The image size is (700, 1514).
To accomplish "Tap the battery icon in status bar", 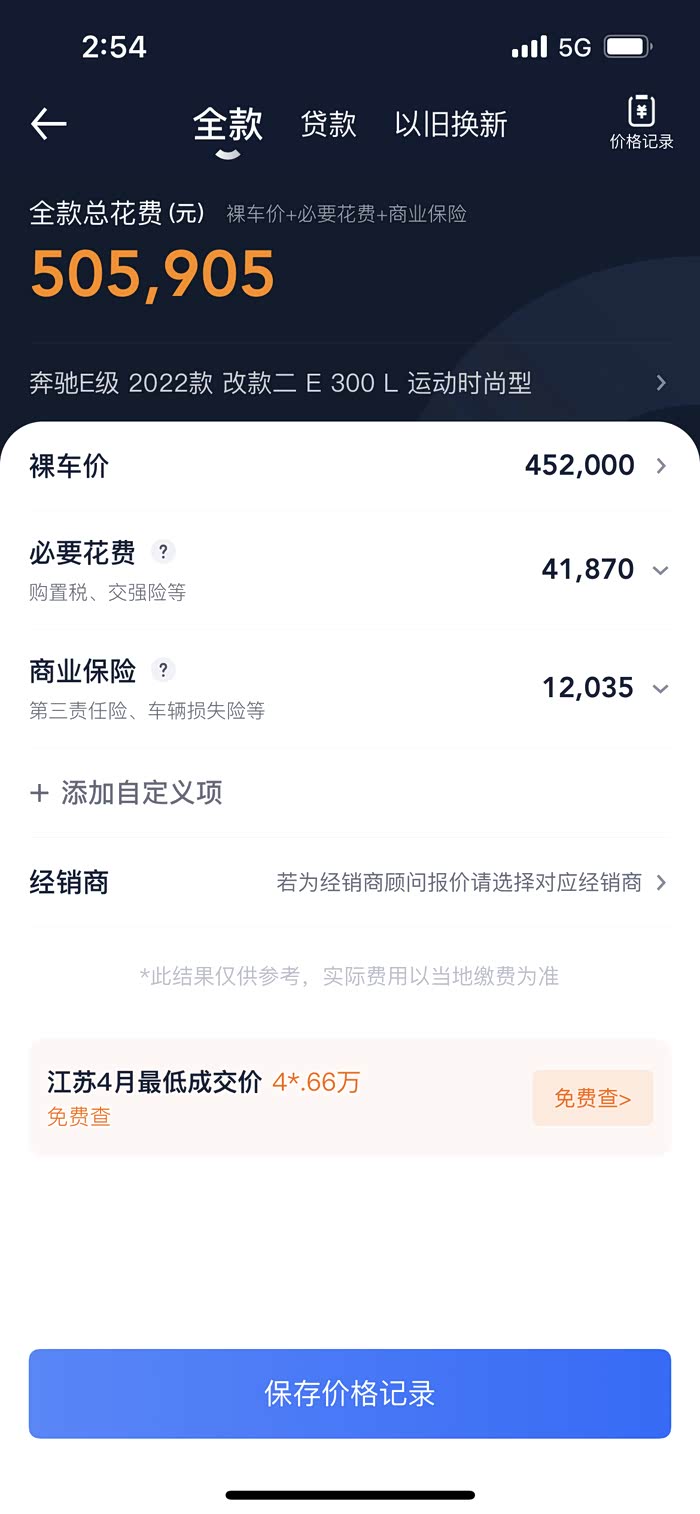I will [x=628, y=47].
